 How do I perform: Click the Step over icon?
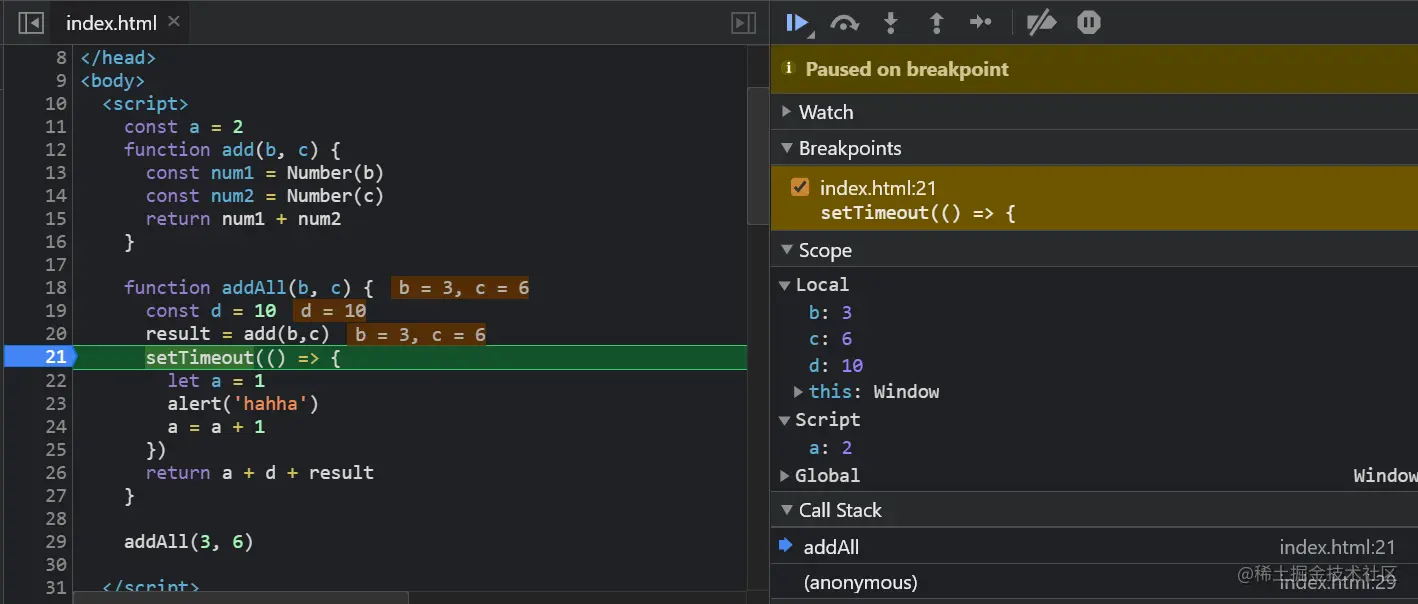click(x=845, y=23)
